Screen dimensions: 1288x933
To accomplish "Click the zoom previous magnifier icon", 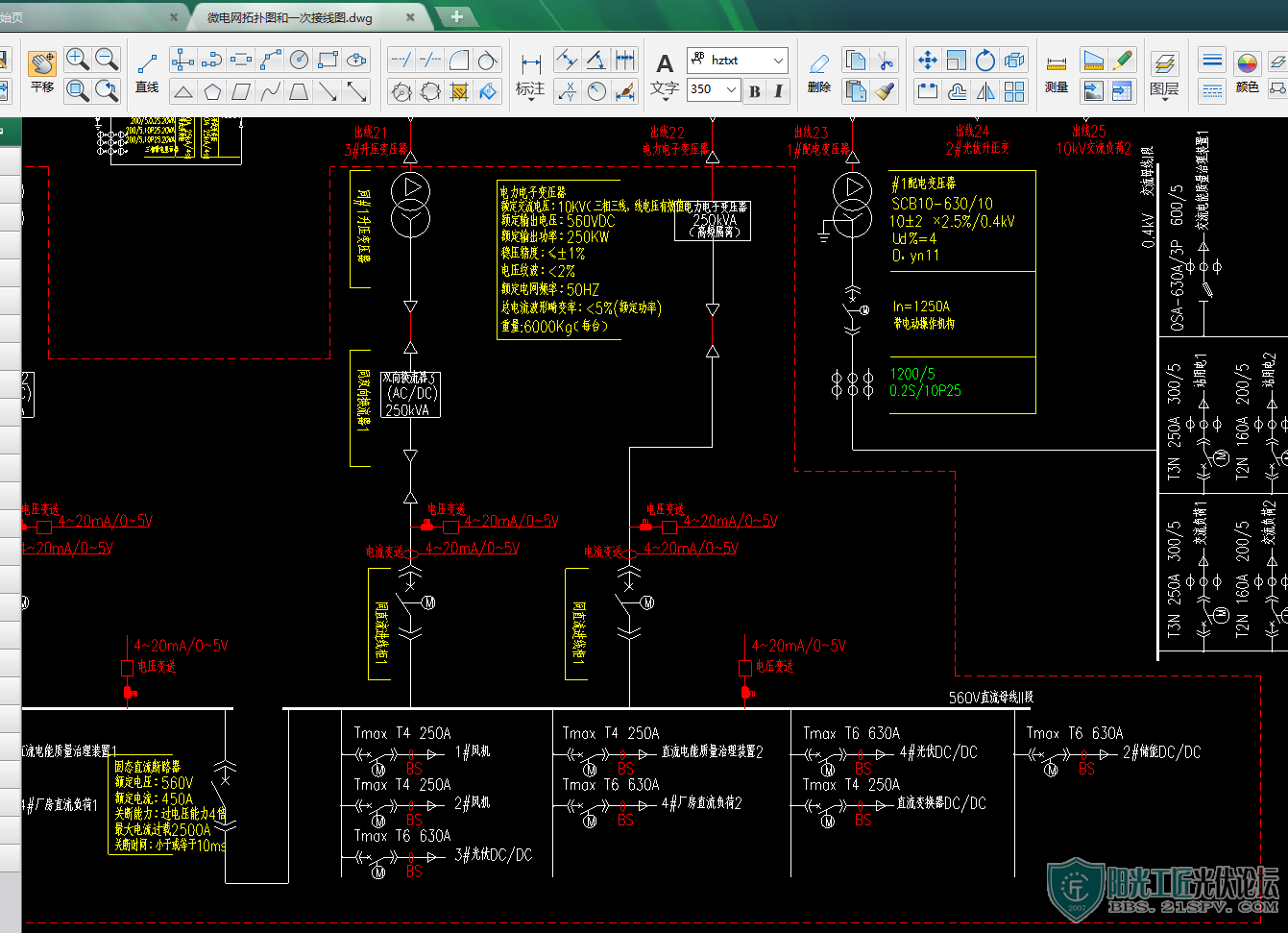I will tap(107, 90).
